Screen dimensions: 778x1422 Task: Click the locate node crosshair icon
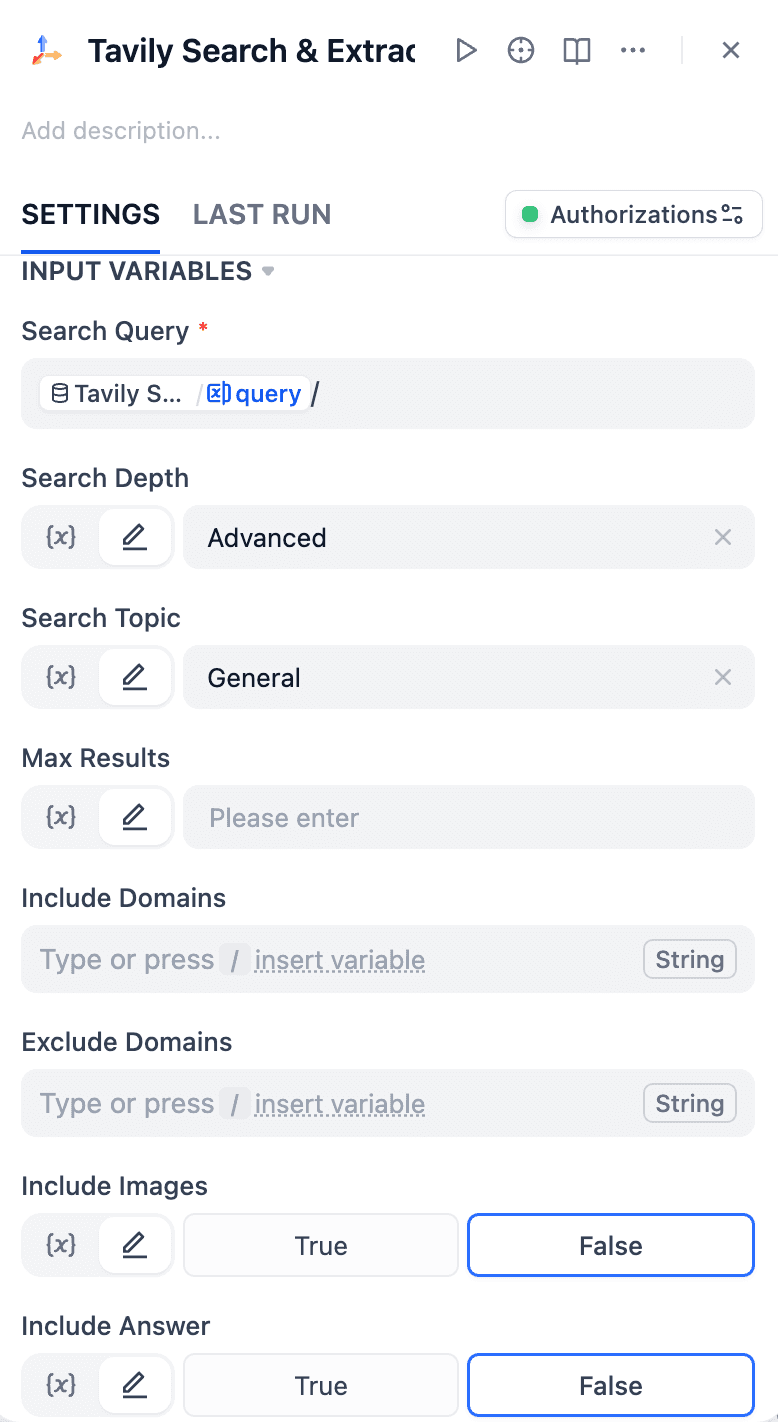[521, 50]
